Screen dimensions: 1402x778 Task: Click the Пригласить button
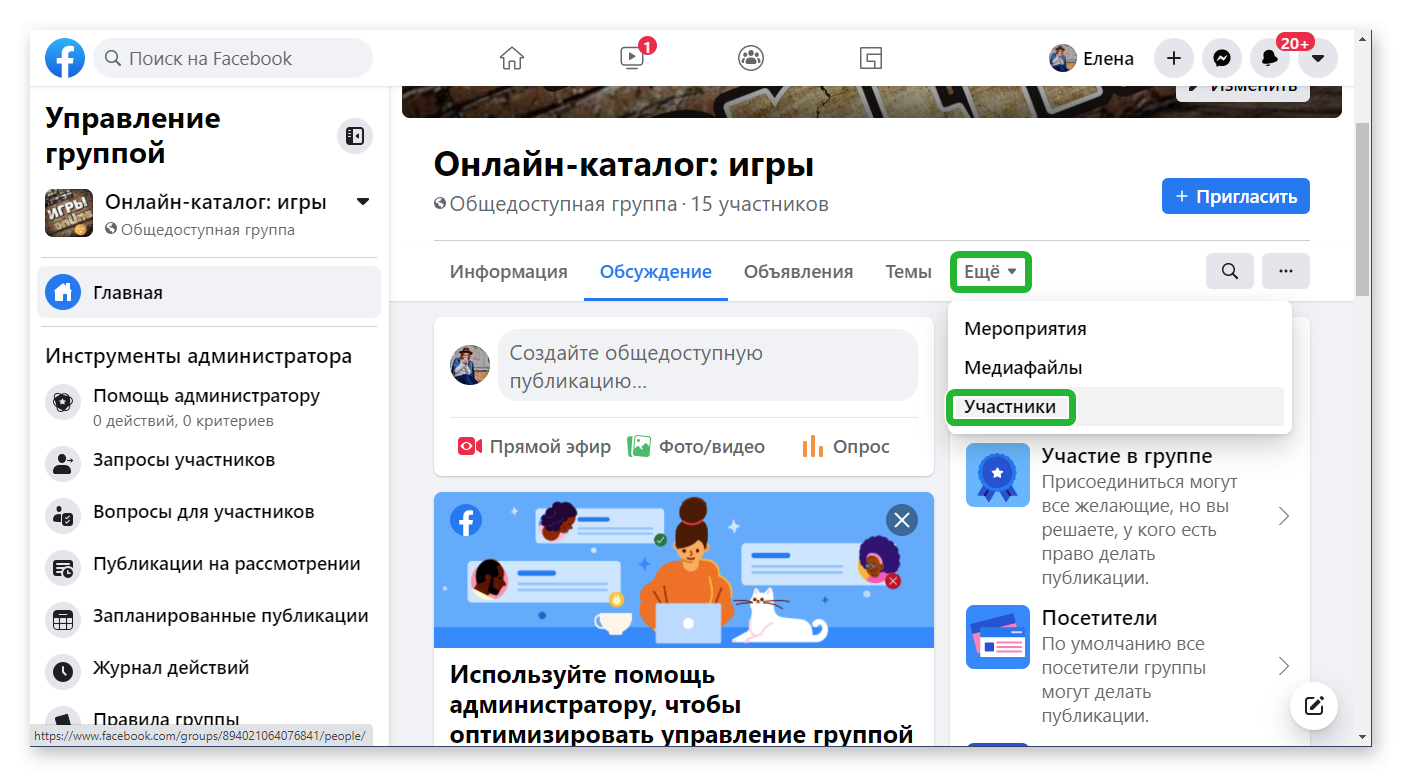click(1235, 196)
